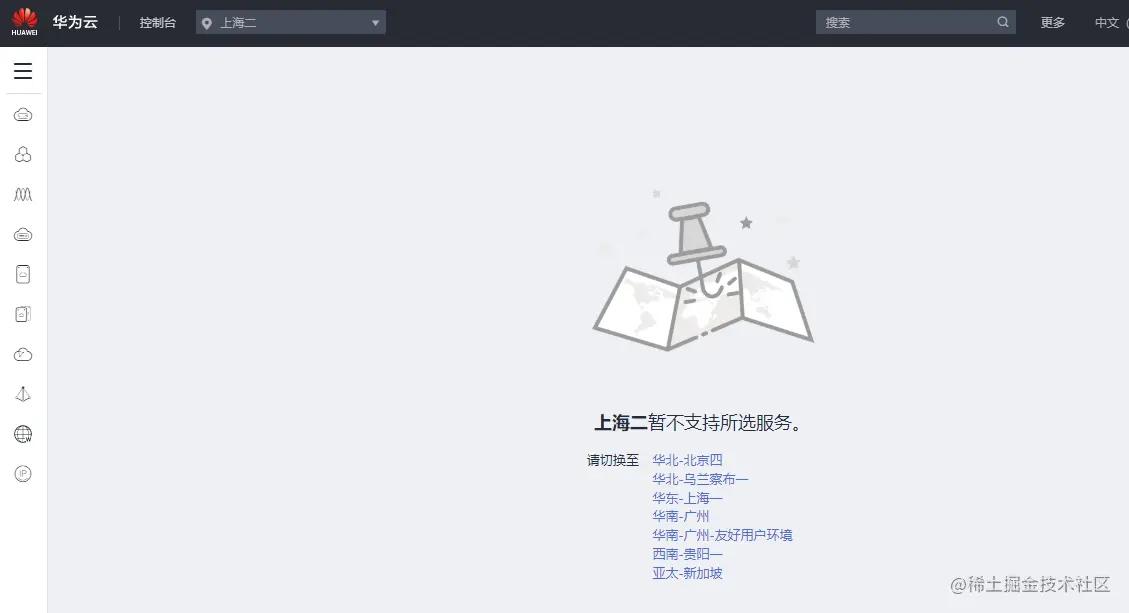Switch to region 华东-上海一
1129x613 pixels.
tap(688, 498)
